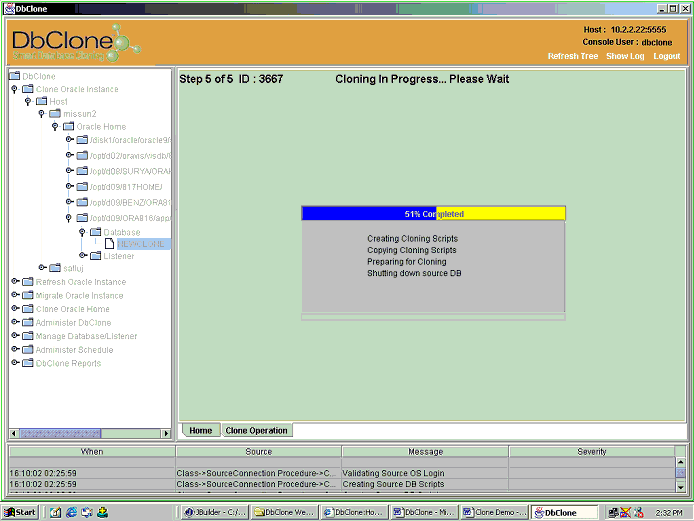Image resolution: width=694 pixels, height=521 pixels.
Task: Expand the Listener tree node
Action: pos(82,255)
